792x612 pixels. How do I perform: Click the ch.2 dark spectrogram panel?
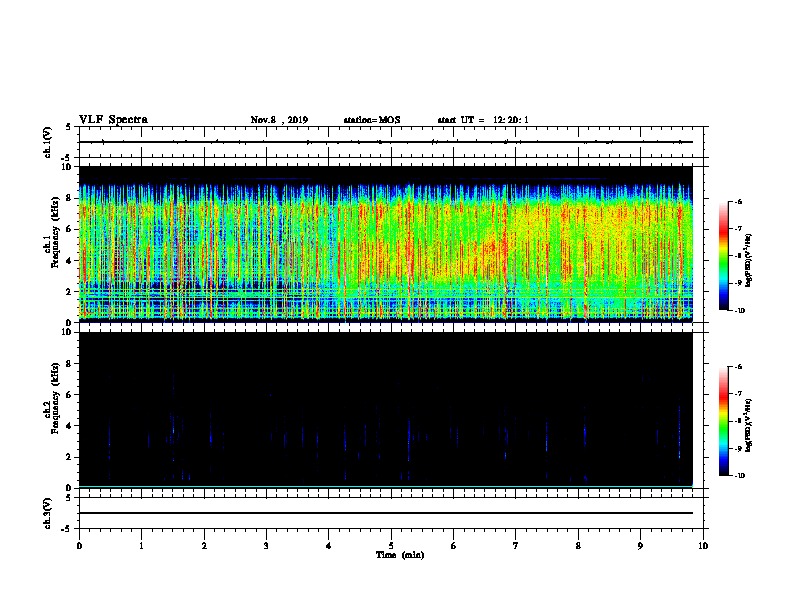(386, 410)
